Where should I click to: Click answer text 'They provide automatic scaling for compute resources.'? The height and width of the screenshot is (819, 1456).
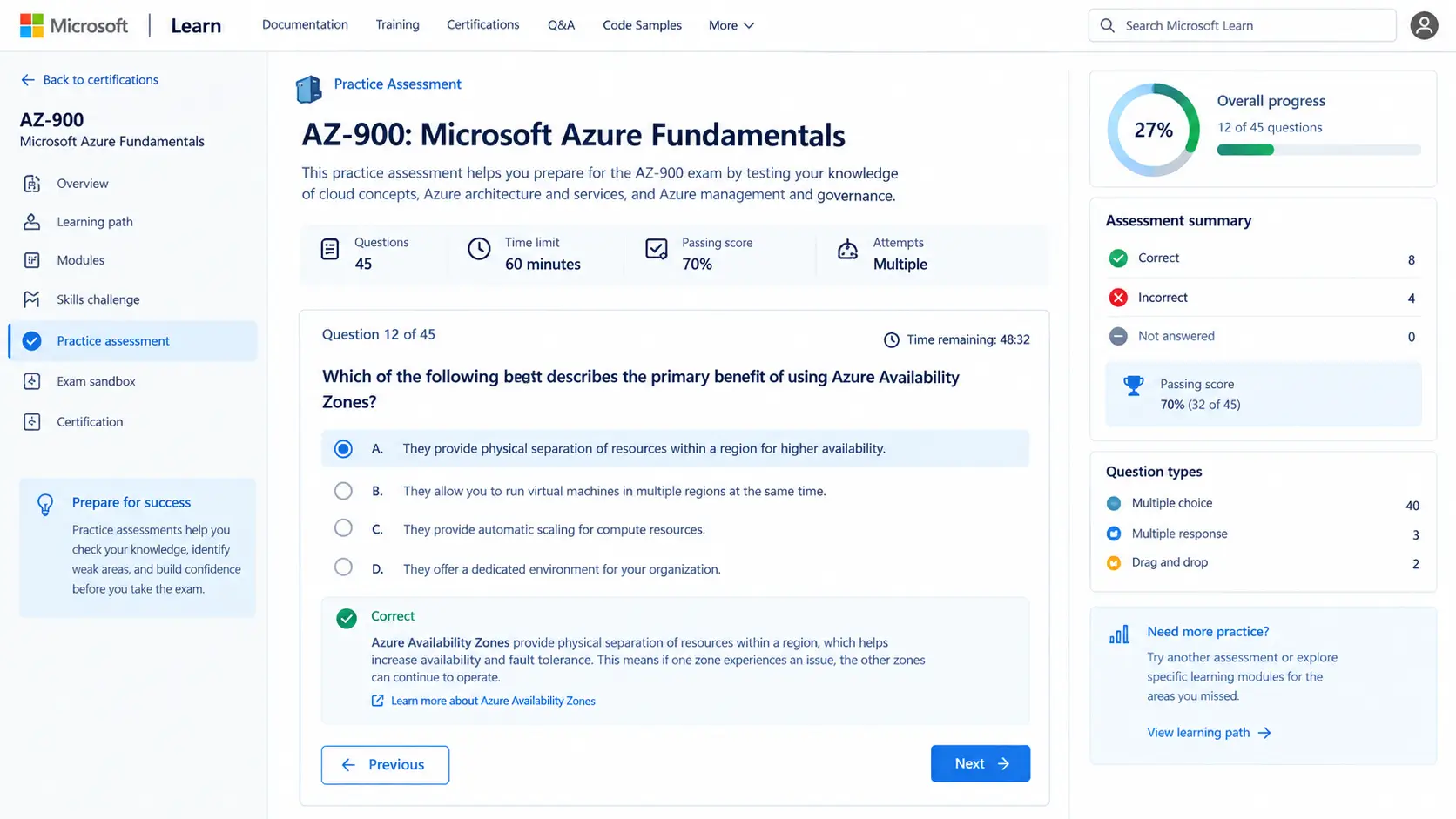pos(554,530)
